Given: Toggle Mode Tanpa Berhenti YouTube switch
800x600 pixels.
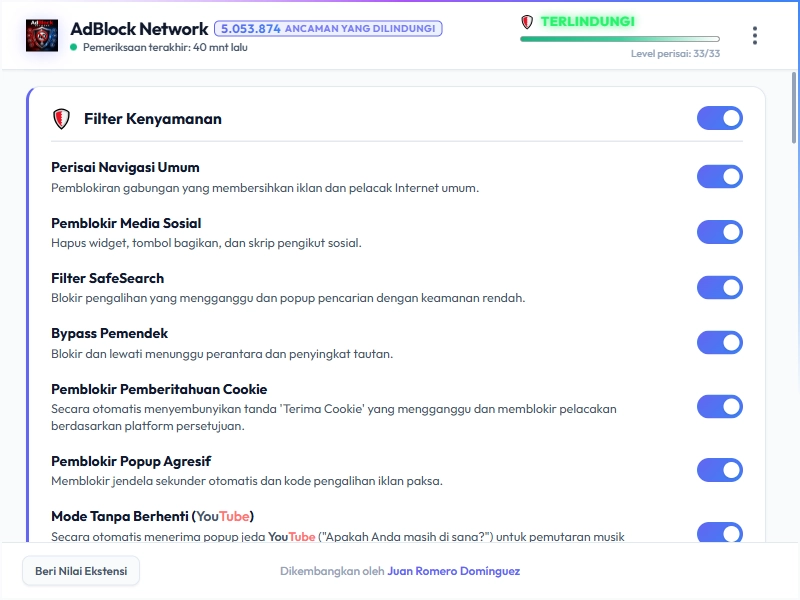Looking at the screenshot, I should (719, 532).
